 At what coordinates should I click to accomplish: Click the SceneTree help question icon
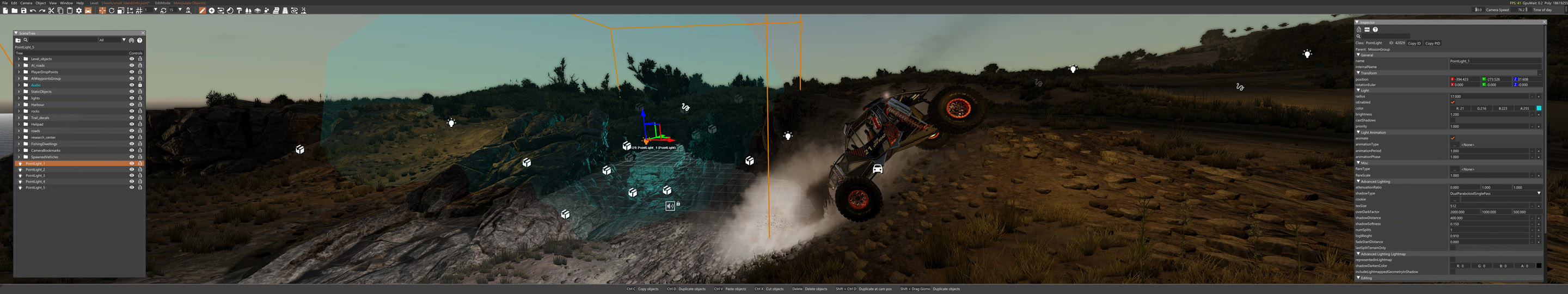tap(140, 41)
